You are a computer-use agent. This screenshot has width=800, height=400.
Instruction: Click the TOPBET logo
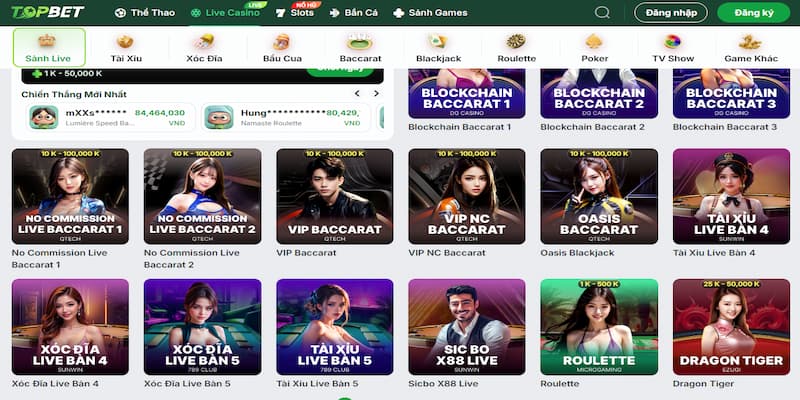point(47,12)
